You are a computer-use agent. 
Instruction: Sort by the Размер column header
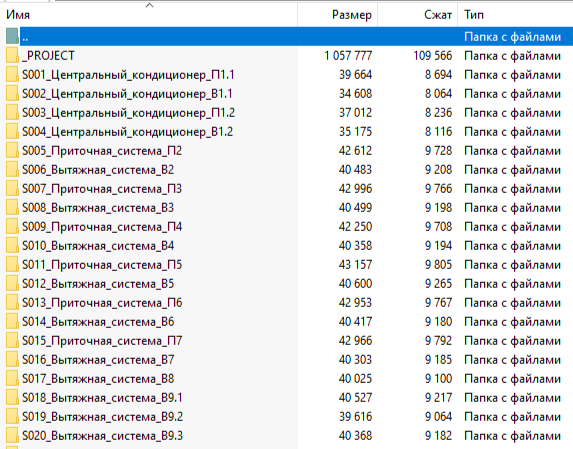[x=338, y=15]
